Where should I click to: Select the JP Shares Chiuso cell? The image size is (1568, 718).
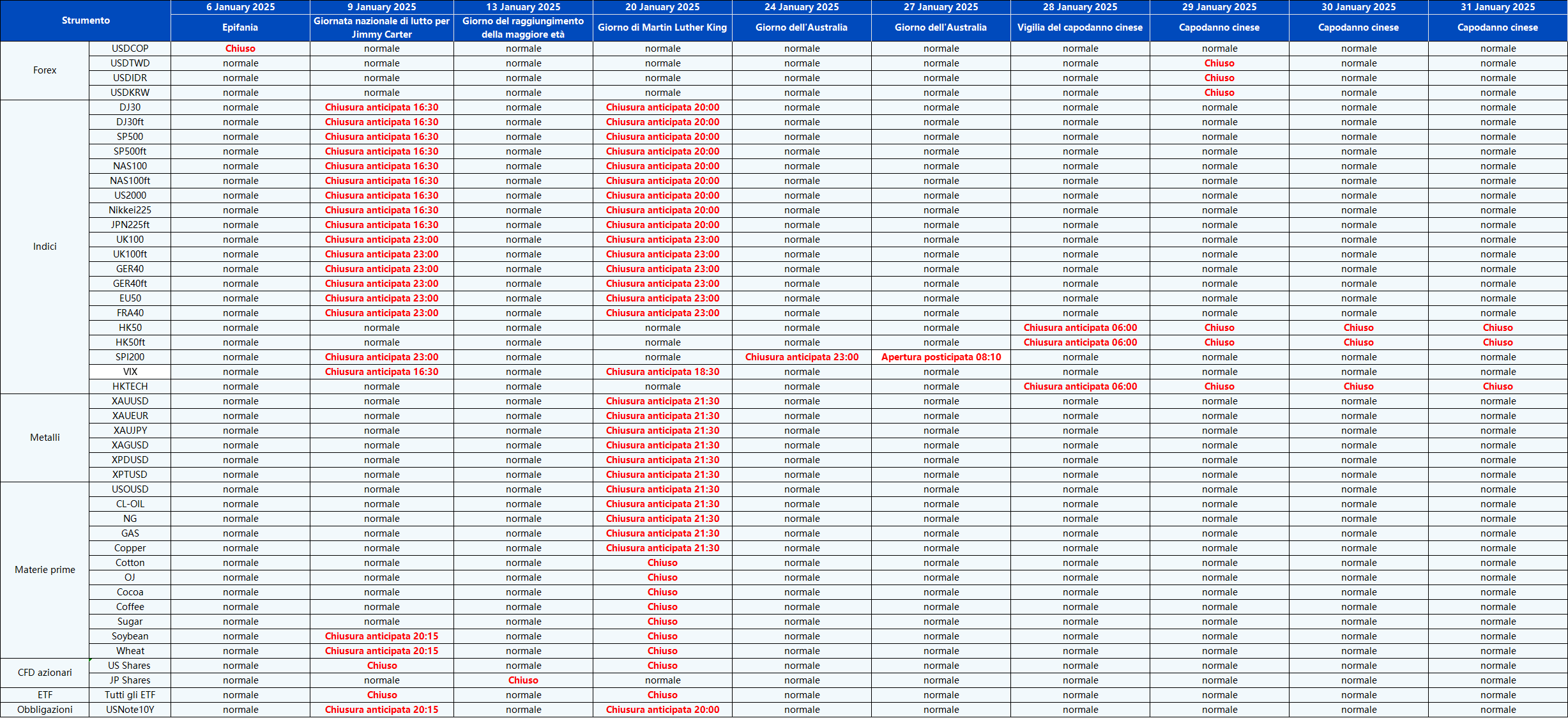(523, 680)
